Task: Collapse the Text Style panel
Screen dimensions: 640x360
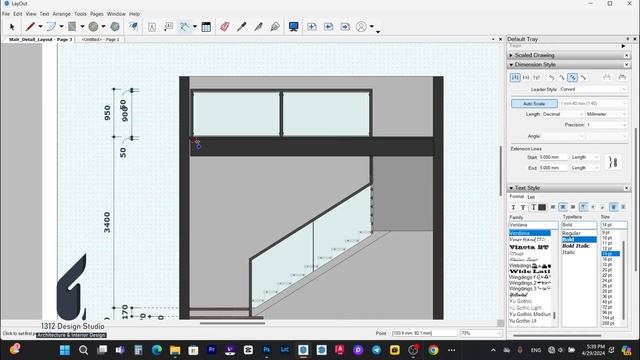Action: (x=511, y=188)
